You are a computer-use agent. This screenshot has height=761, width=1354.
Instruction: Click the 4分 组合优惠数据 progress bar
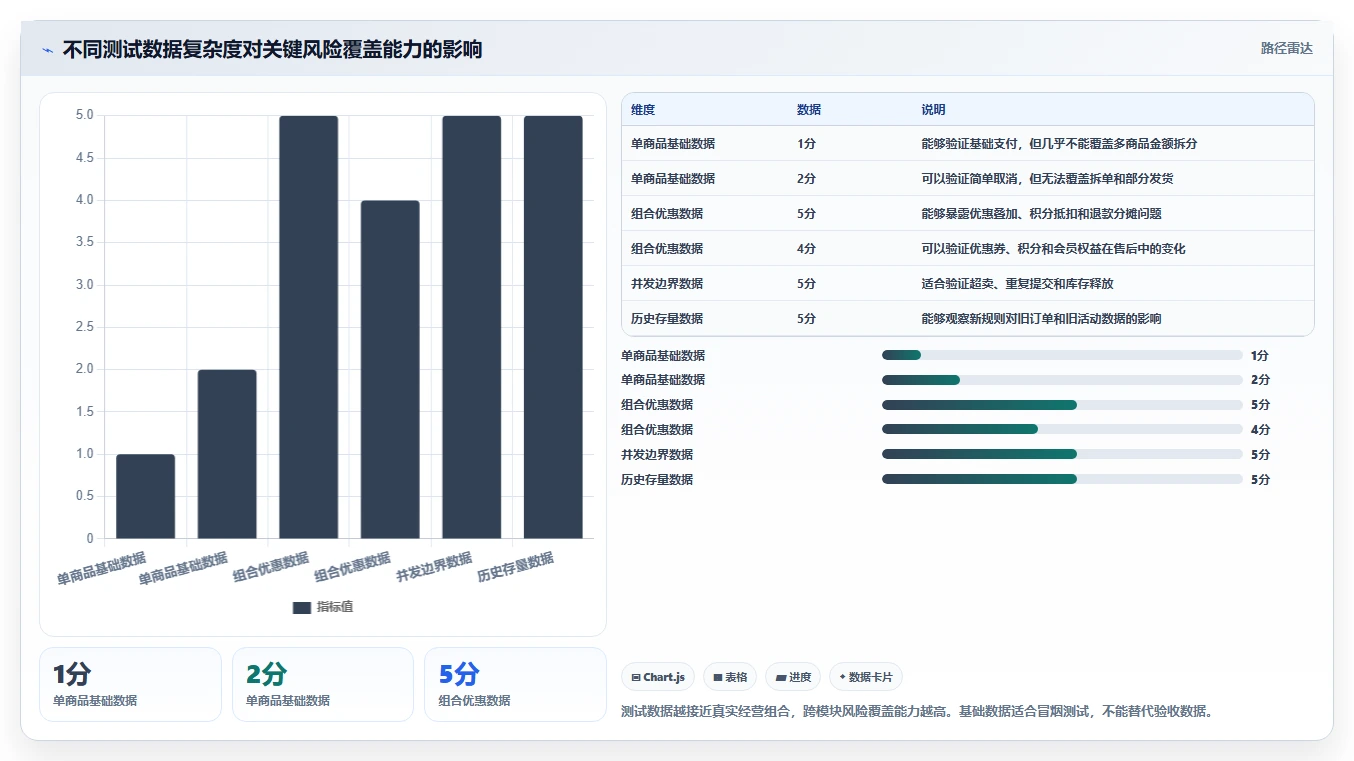pyautogui.click(x=1062, y=430)
